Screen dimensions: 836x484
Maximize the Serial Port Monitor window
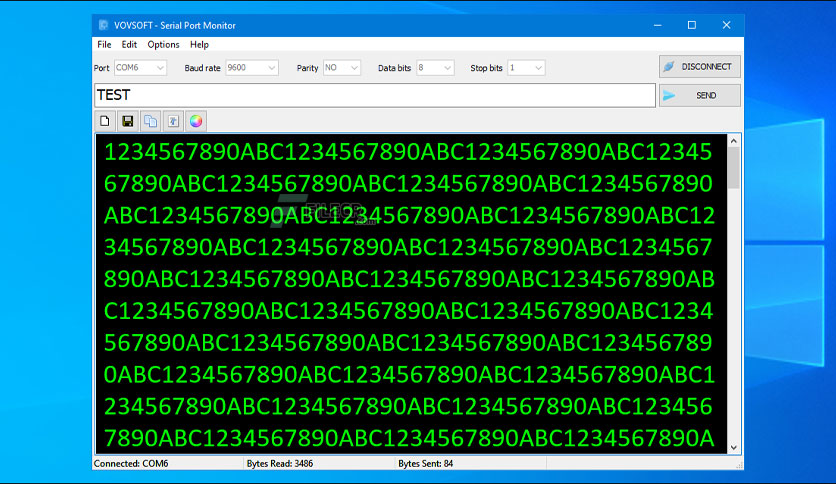click(692, 25)
